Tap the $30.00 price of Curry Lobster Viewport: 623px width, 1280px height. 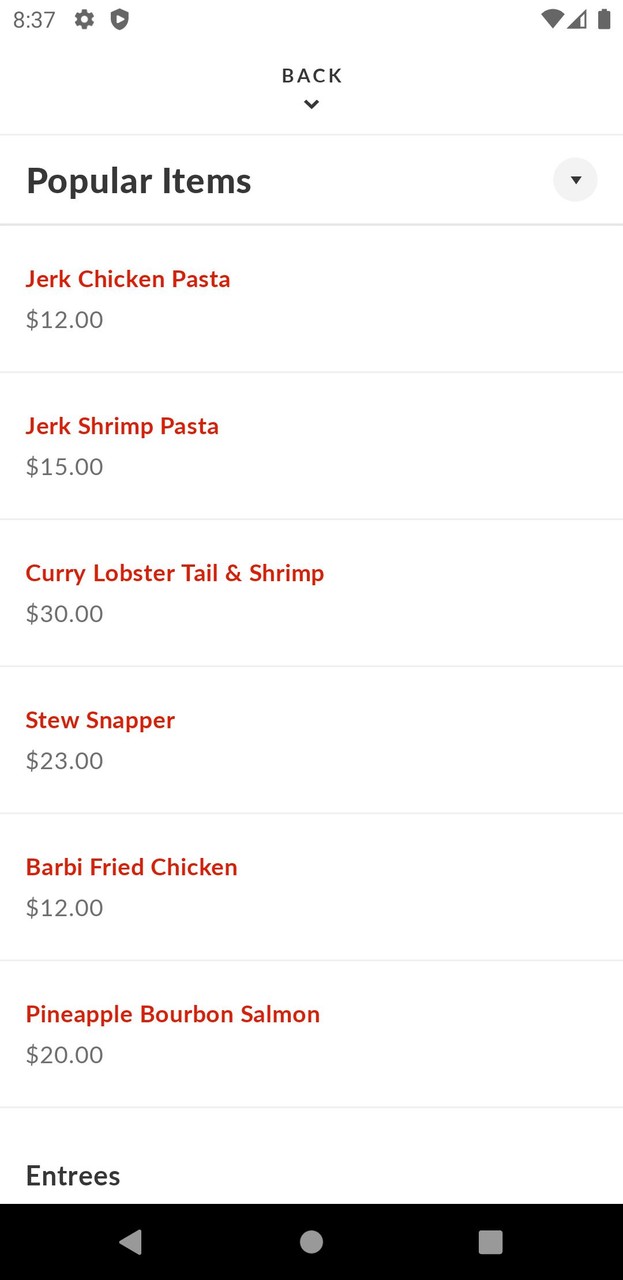65,613
